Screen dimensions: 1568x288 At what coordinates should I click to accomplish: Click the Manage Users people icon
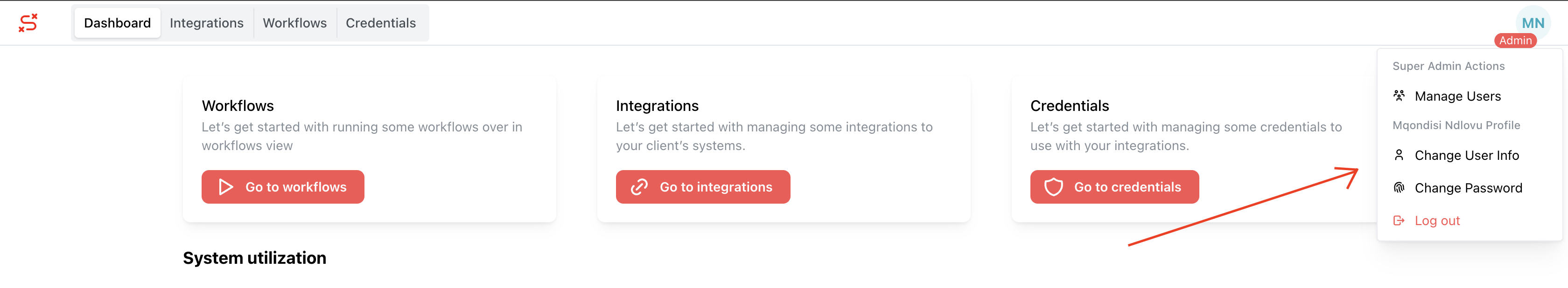pos(1399,96)
